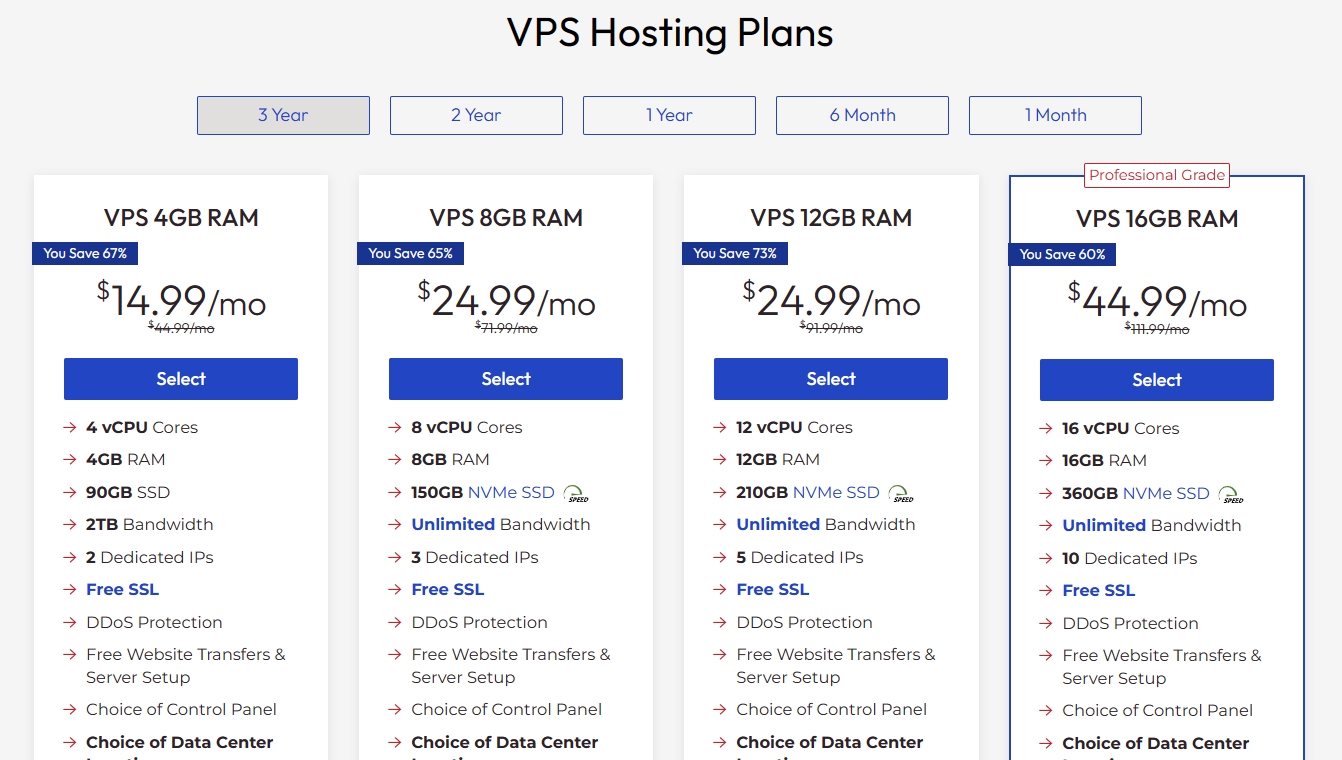Select the VPS 8GB RAM plan

506,379
